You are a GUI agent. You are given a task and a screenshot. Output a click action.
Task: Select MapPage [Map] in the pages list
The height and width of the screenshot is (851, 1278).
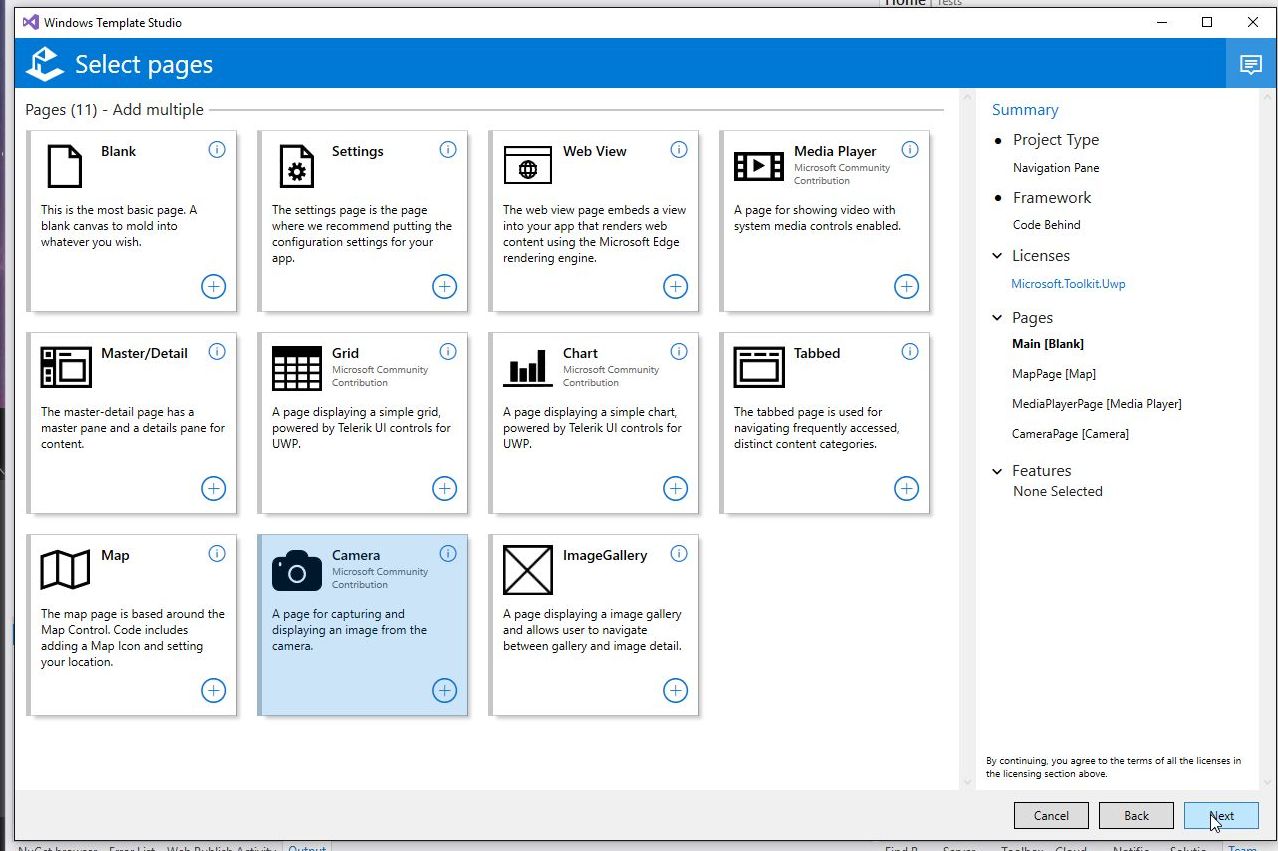1053,374
